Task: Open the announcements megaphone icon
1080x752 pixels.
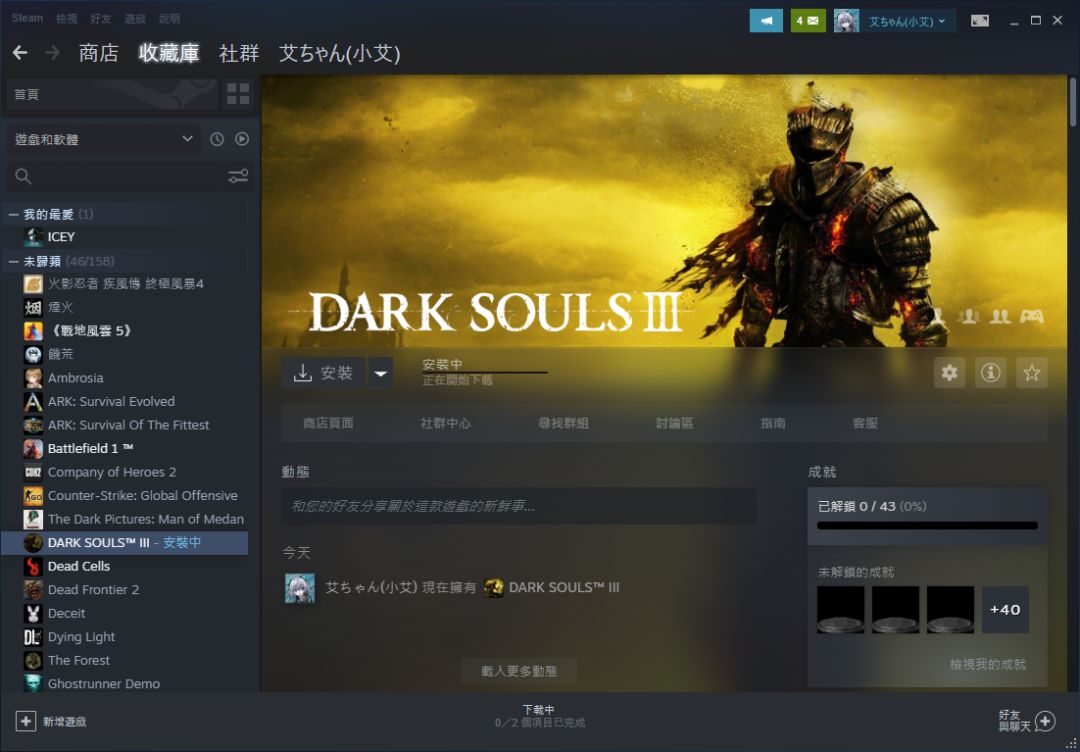Action: click(x=766, y=21)
